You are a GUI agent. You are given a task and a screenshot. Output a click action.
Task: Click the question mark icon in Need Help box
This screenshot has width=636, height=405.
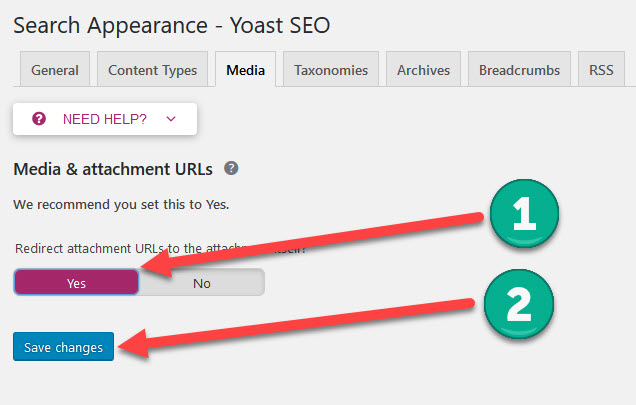coord(39,119)
